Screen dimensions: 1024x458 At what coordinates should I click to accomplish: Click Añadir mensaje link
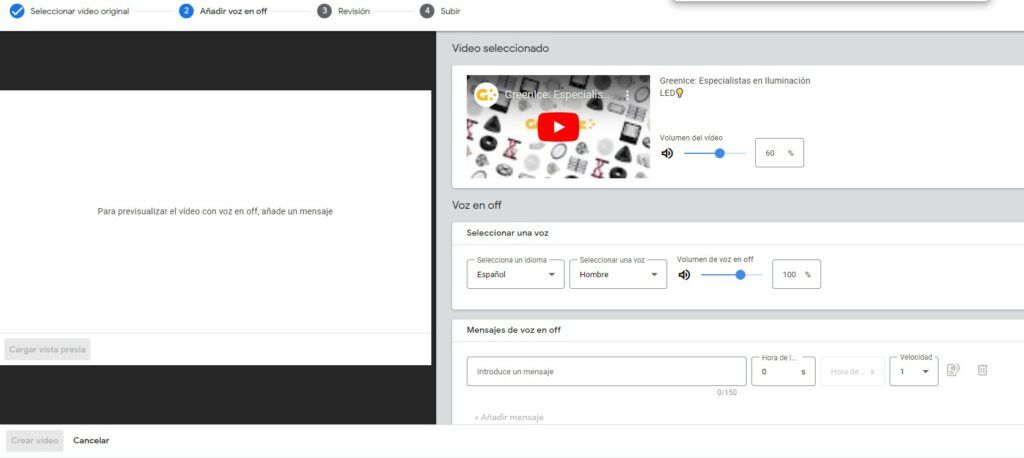click(x=509, y=417)
